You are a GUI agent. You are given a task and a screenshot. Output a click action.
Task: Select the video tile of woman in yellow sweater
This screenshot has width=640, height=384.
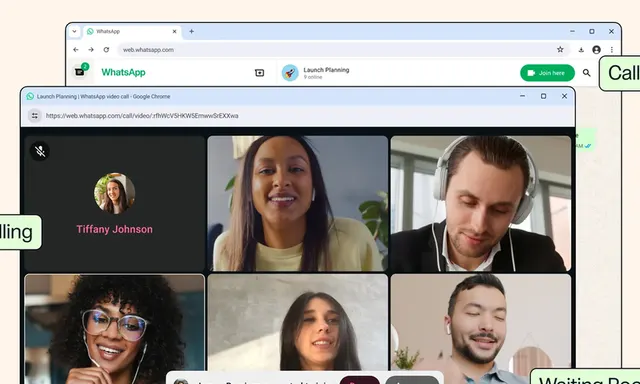[x=298, y=203]
